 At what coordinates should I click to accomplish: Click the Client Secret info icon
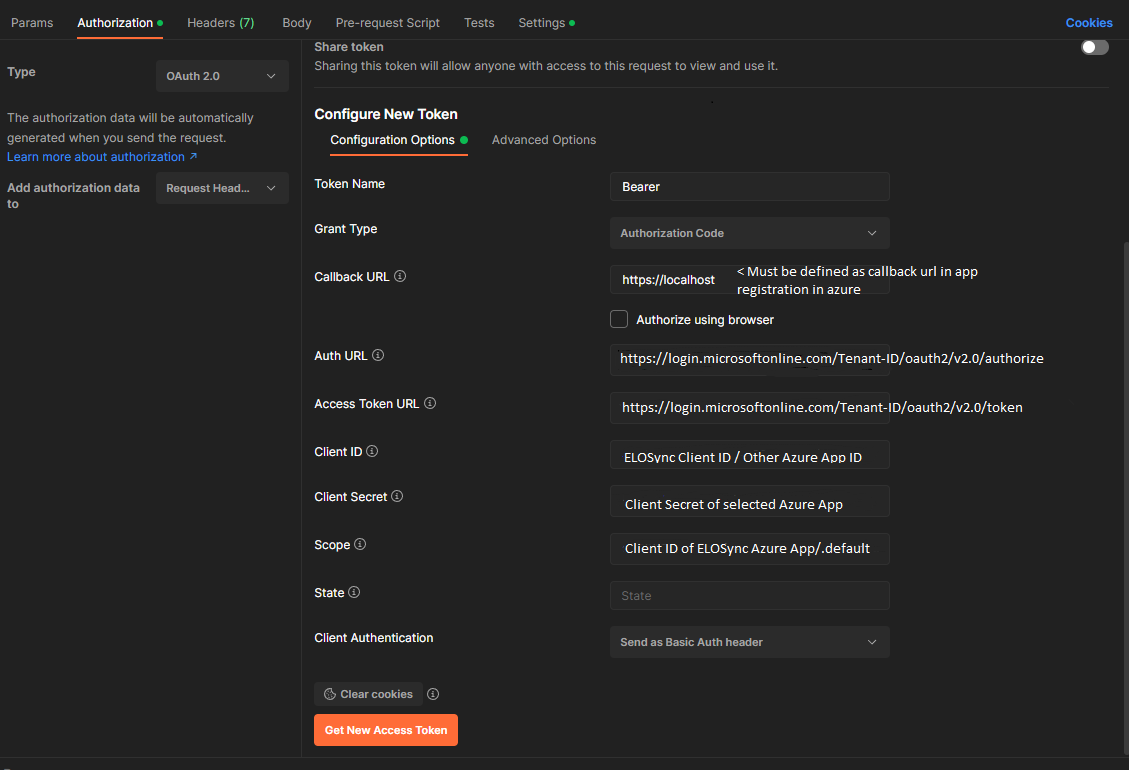point(396,496)
